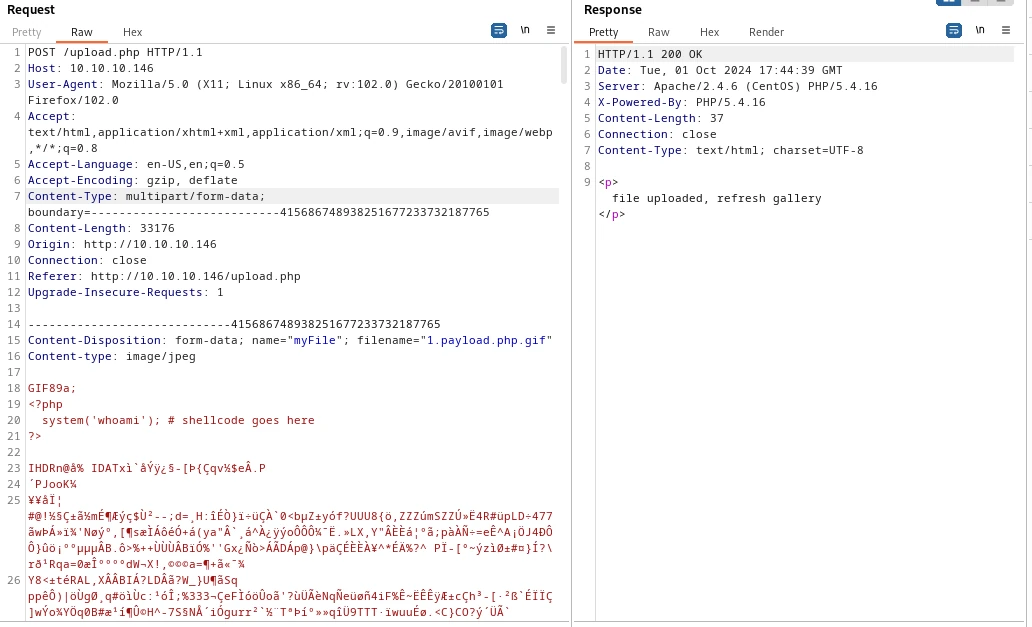Image resolution: width=1032 pixels, height=627 pixels.
Task: Click the filename "1.payload.php.gif" value
Action: coord(486,340)
